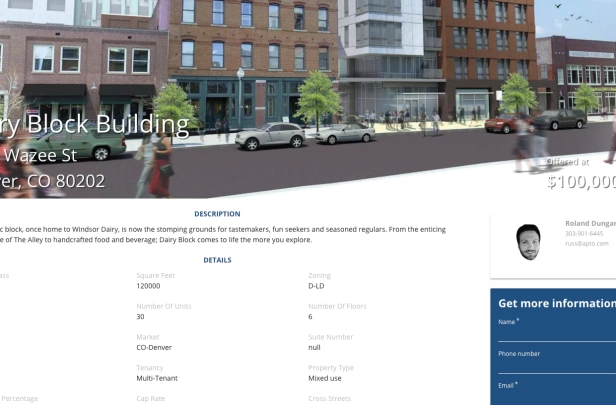Screen dimensions: 616x405
Task: Click the DESCRIPTION section heading
Action: (217, 214)
